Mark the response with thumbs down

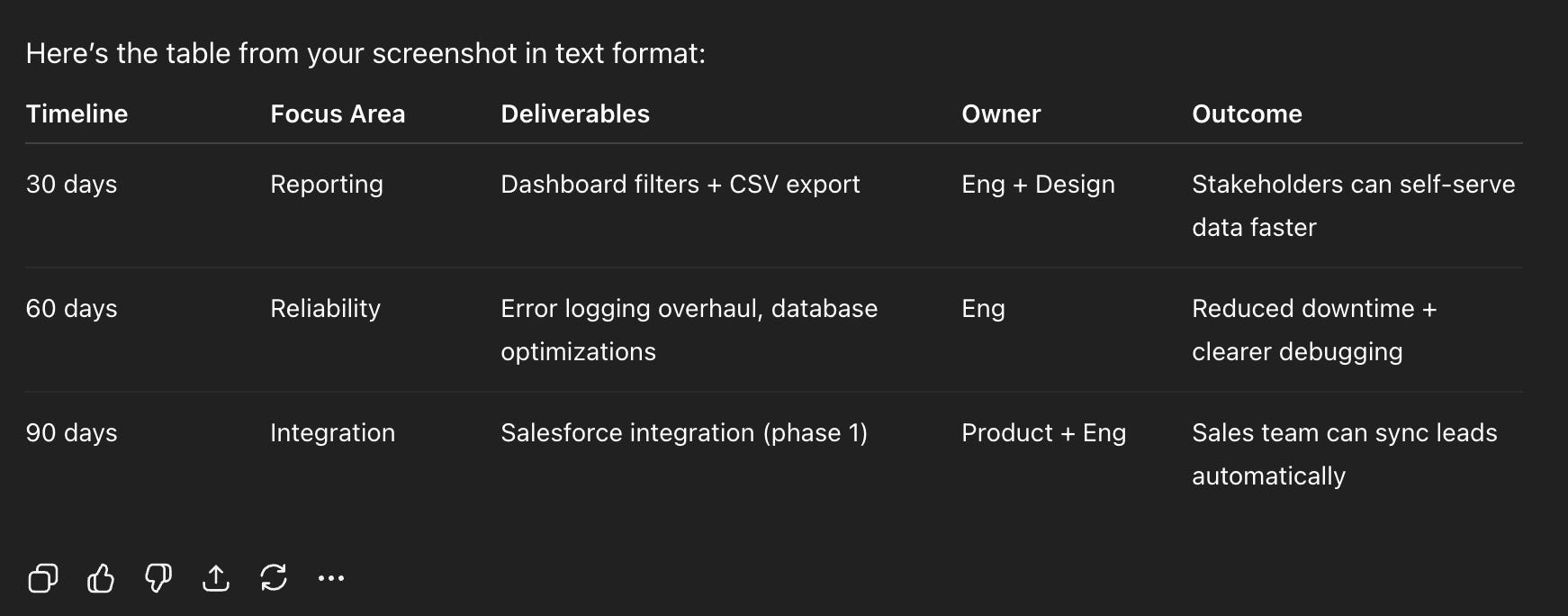(x=158, y=578)
